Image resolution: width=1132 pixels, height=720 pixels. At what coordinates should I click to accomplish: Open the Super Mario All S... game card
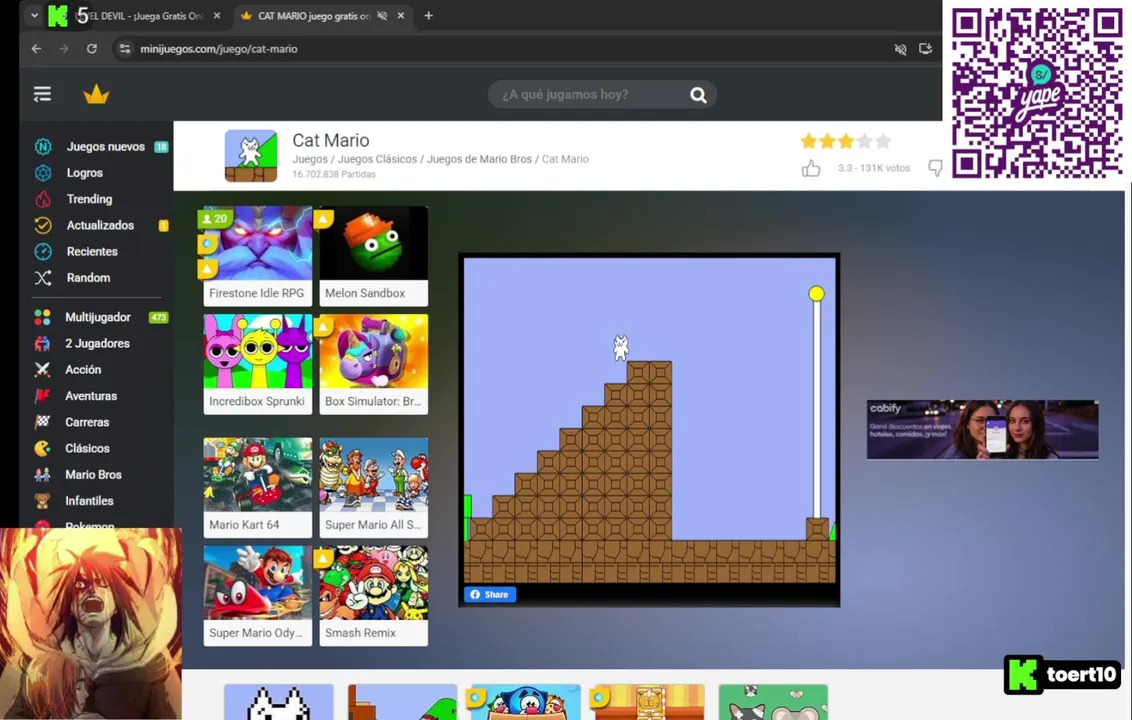point(373,487)
